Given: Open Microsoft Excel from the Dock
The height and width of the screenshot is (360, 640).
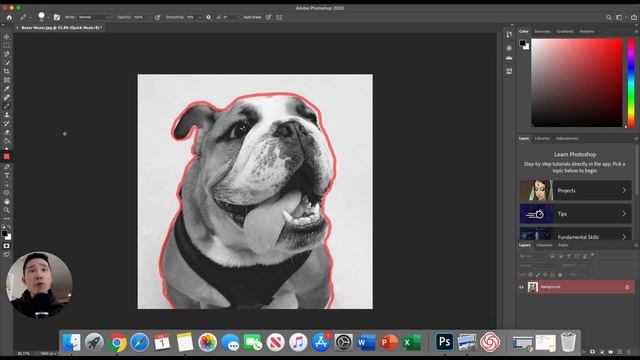Looking at the screenshot, I should pos(411,342).
